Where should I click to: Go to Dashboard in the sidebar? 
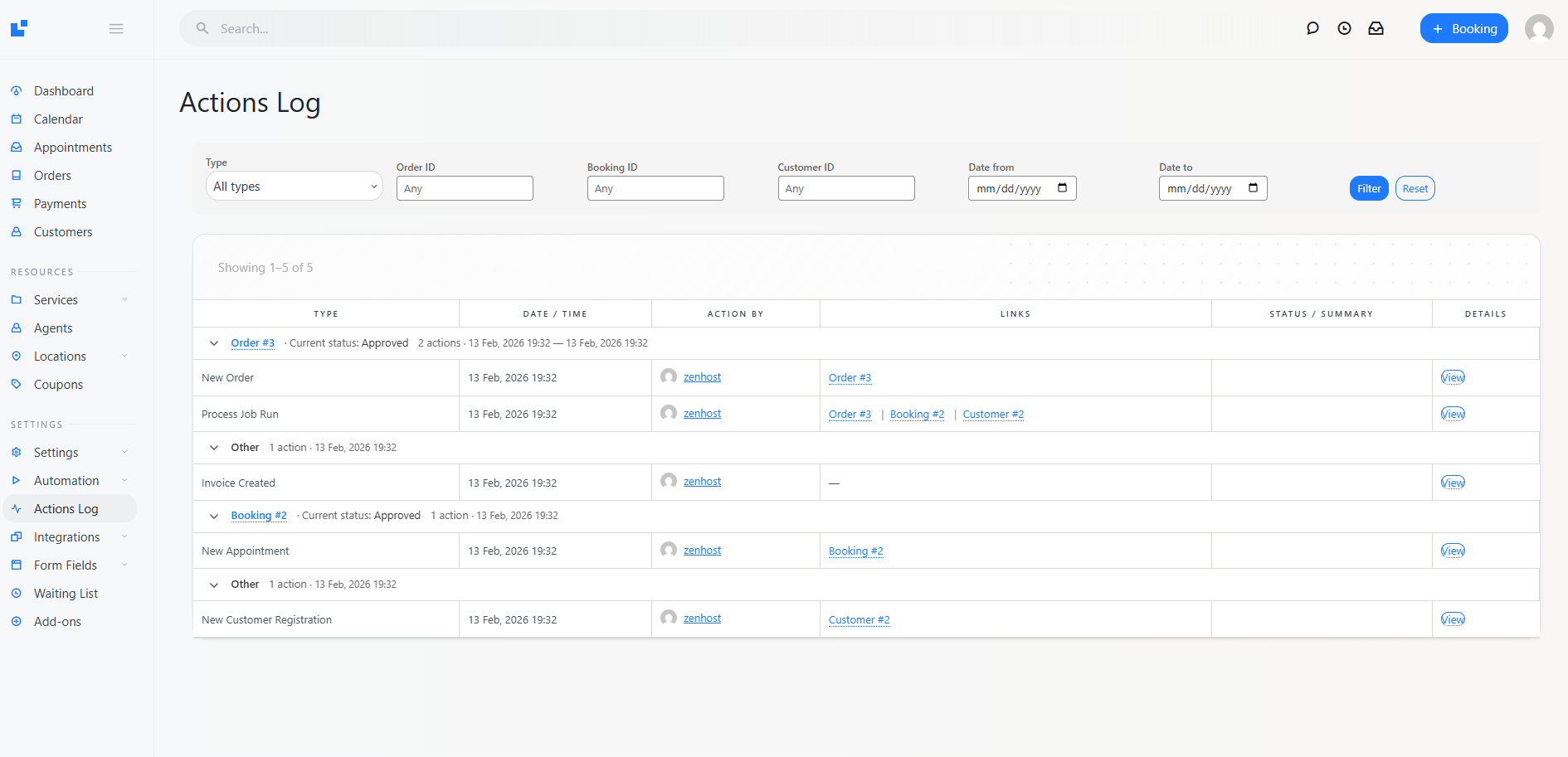63,91
